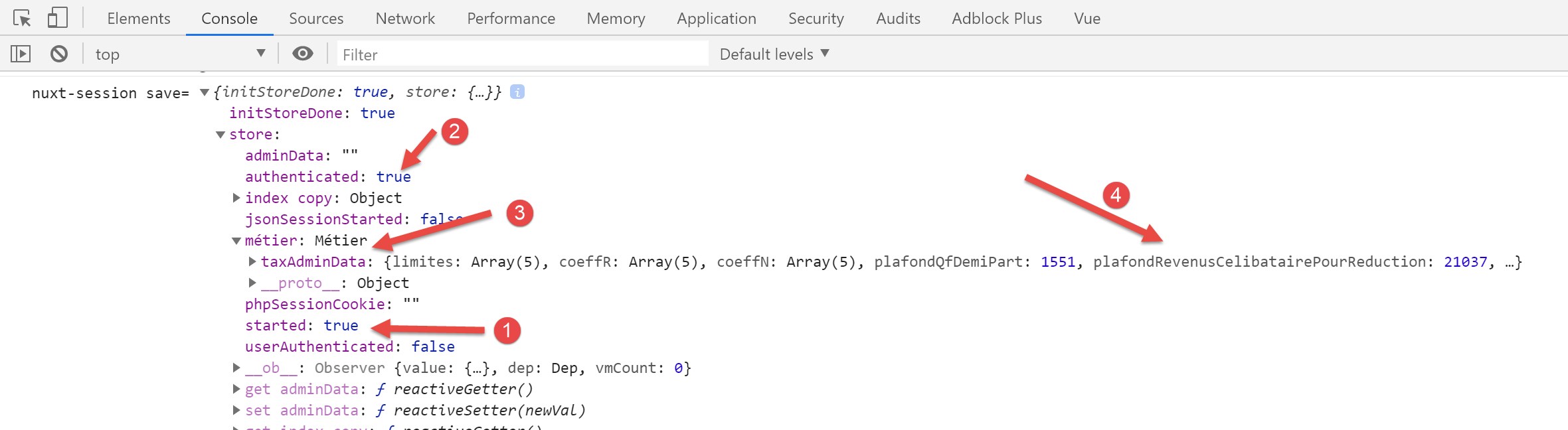Collapse the métier tree node
The width and height of the screenshot is (1568, 430).
(x=236, y=241)
